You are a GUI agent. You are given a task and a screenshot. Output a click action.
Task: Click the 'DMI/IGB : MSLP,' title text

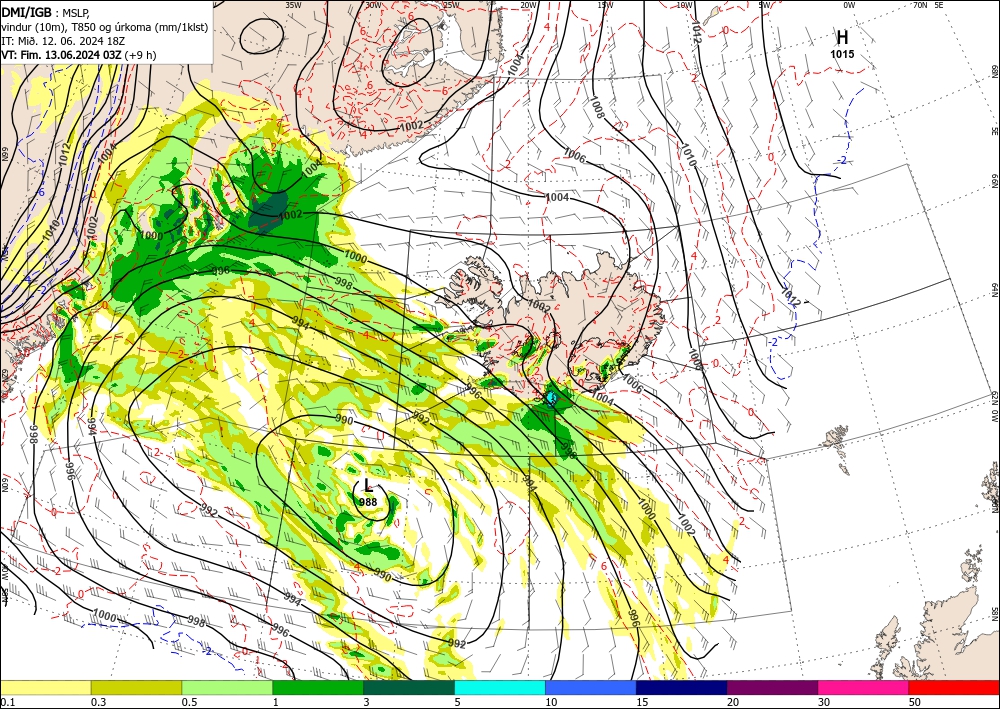45,12
